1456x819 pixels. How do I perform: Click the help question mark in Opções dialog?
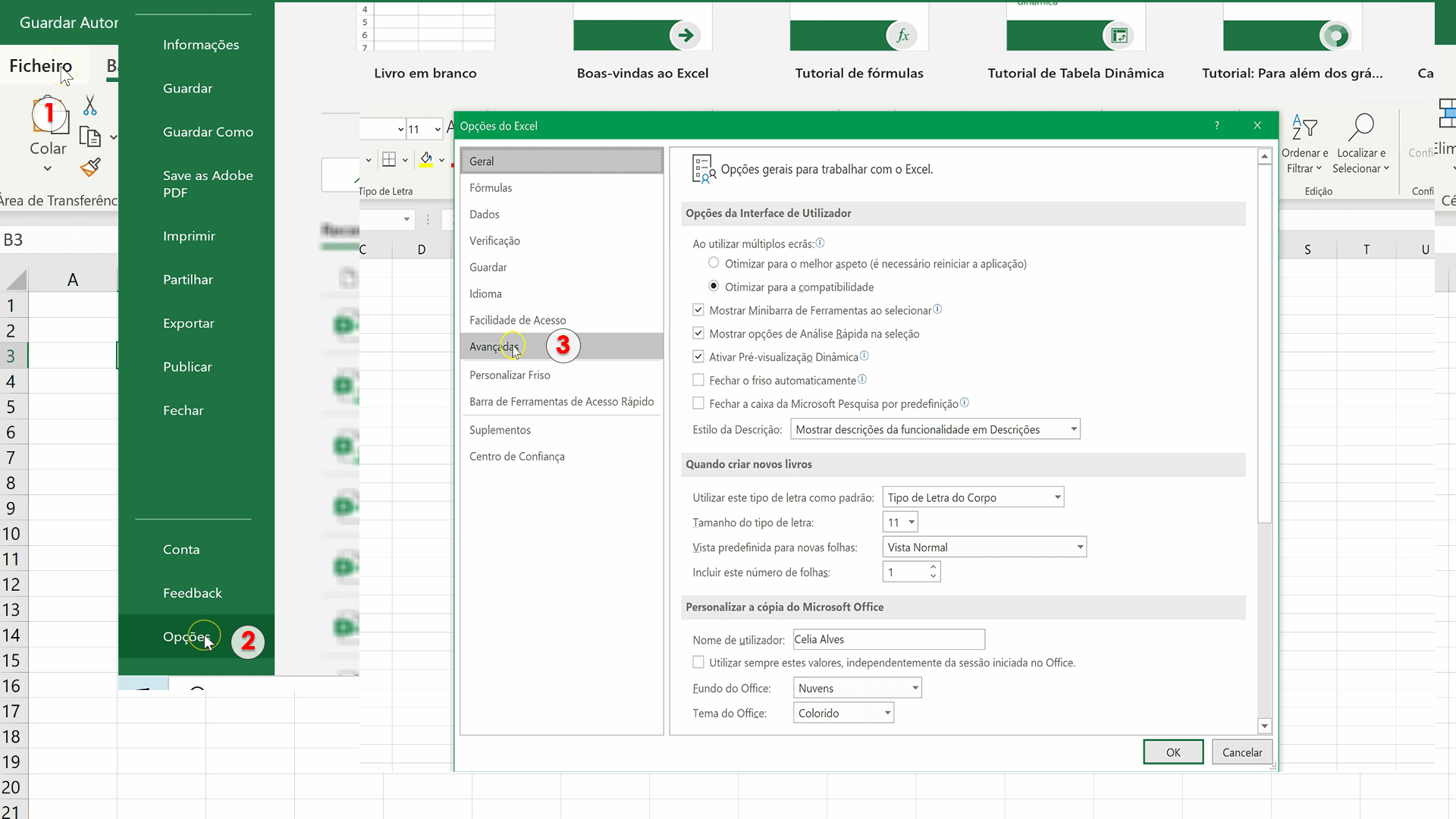tap(1217, 126)
